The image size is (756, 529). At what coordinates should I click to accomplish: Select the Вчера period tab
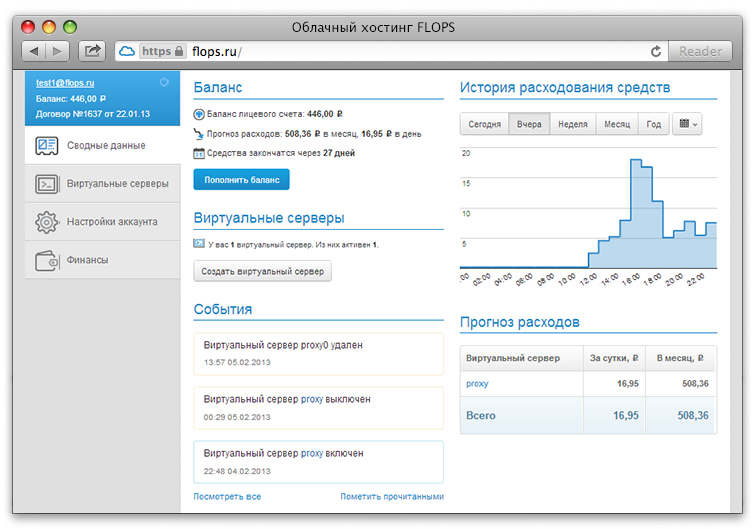529,124
